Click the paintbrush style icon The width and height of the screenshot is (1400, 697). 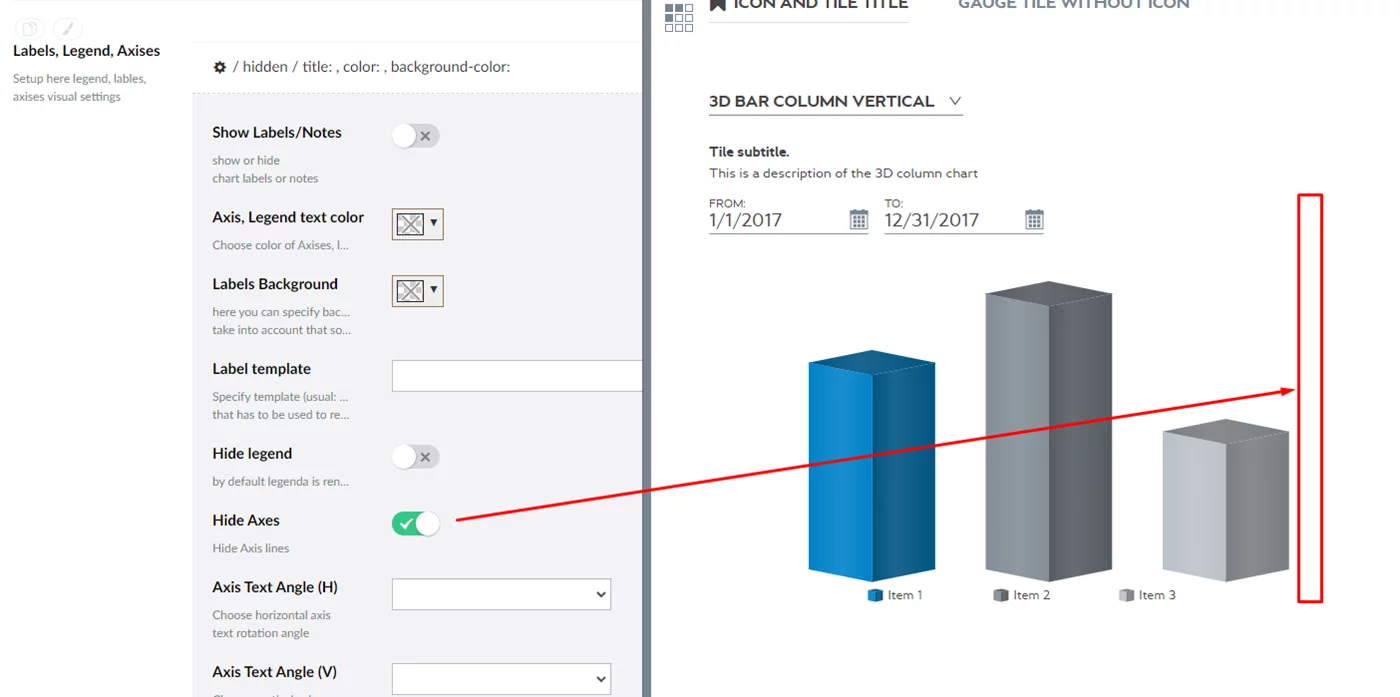tap(67, 29)
